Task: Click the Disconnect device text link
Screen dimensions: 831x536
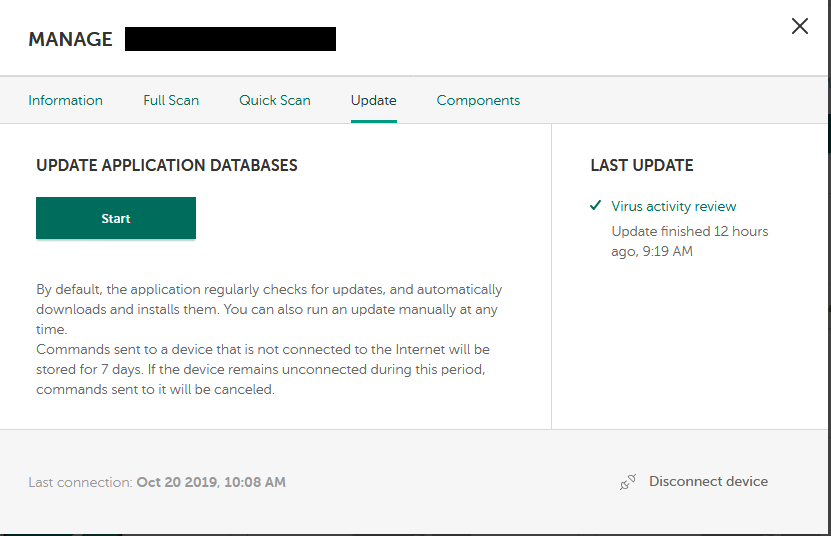Action: (x=708, y=481)
